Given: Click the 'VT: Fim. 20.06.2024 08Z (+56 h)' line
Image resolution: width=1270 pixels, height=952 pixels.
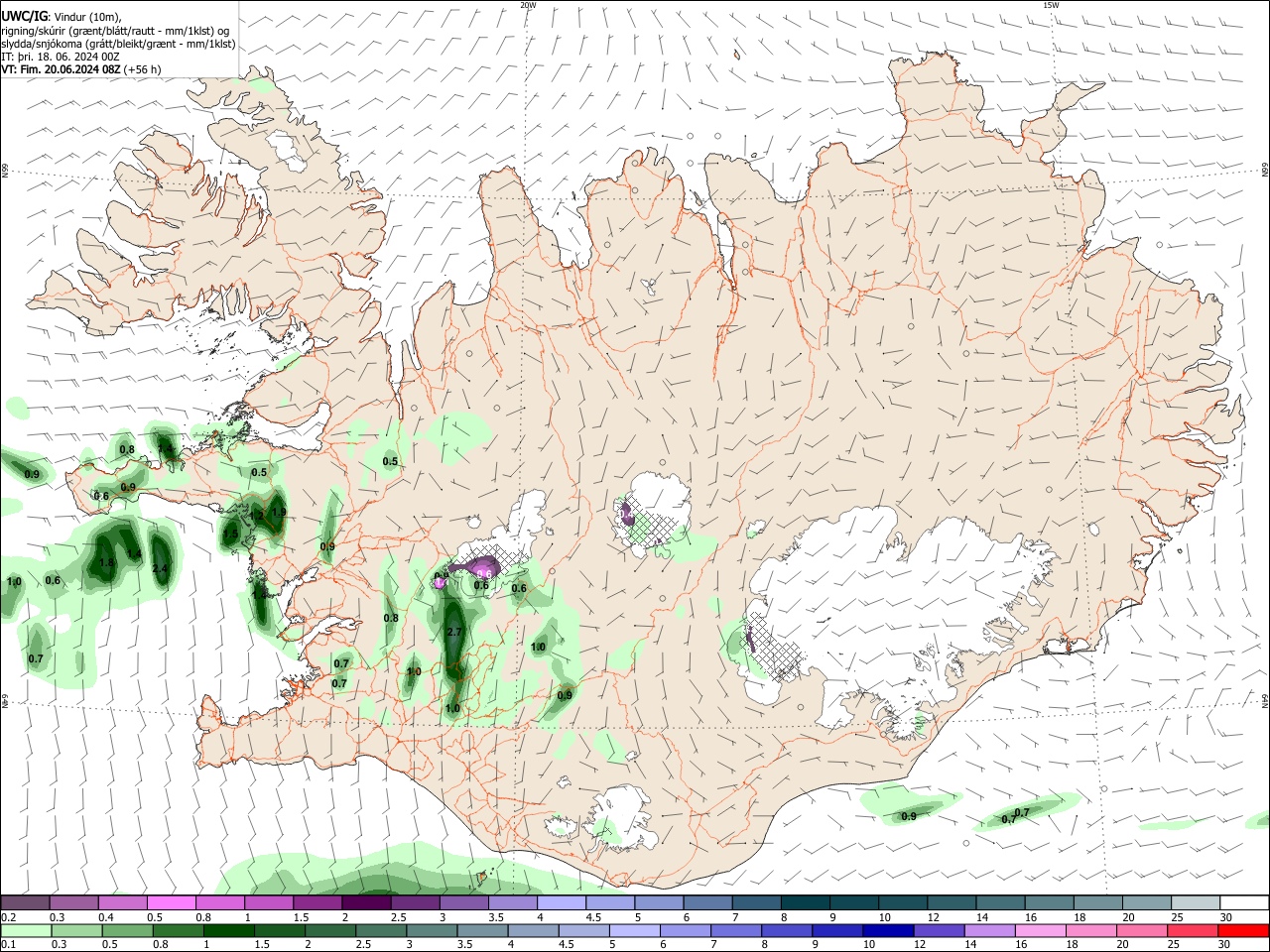Looking at the screenshot, I should click(81, 69).
